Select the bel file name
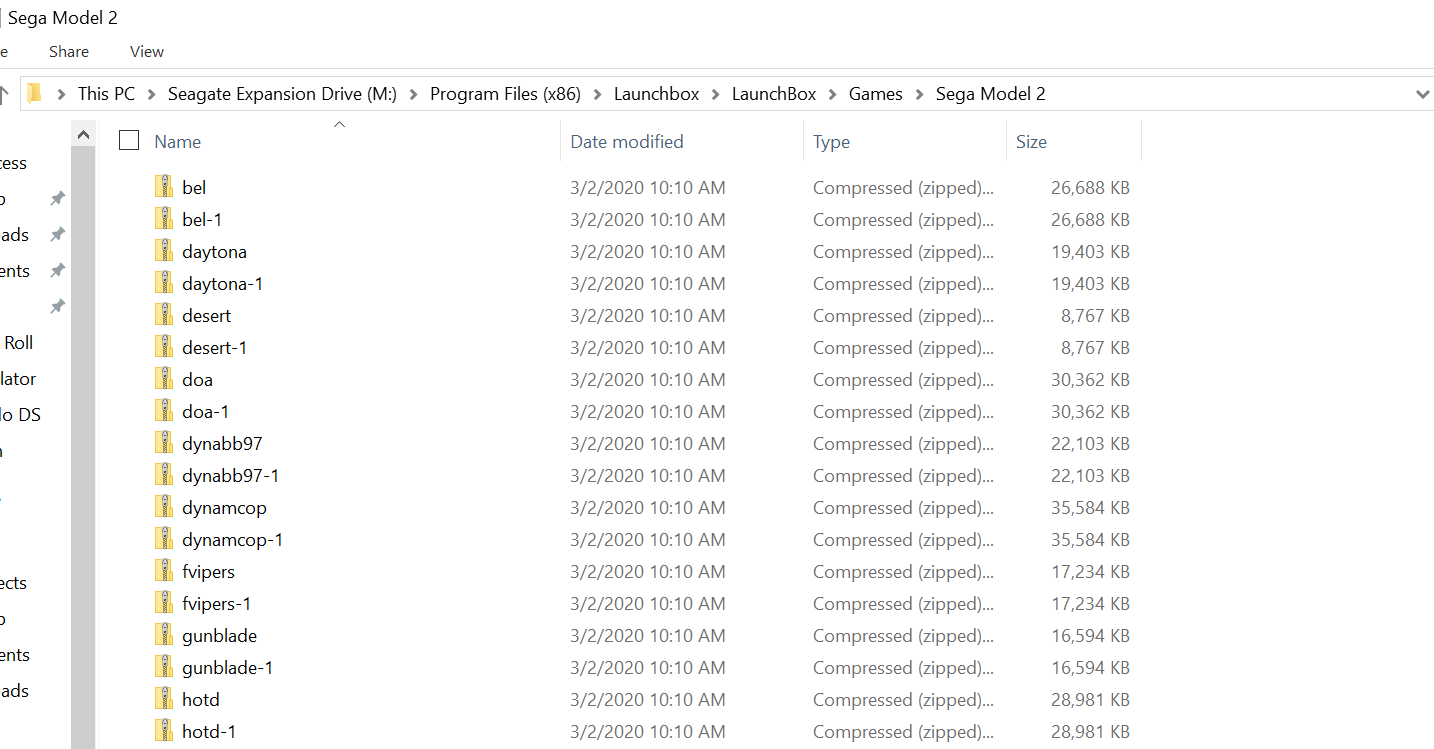Screen dimensions: 1434x749 (194, 188)
